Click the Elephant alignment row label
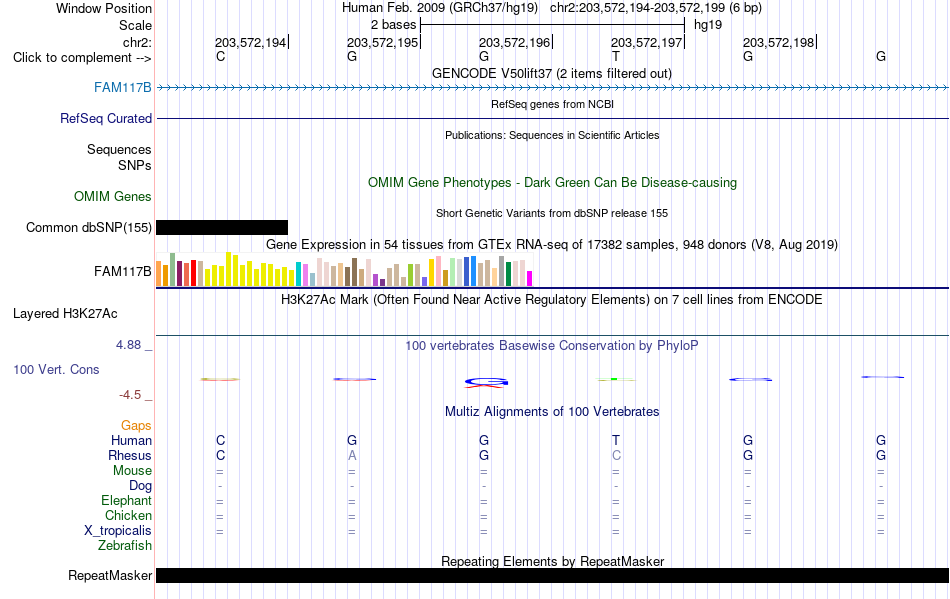950x599 pixels. coord(127,501)
